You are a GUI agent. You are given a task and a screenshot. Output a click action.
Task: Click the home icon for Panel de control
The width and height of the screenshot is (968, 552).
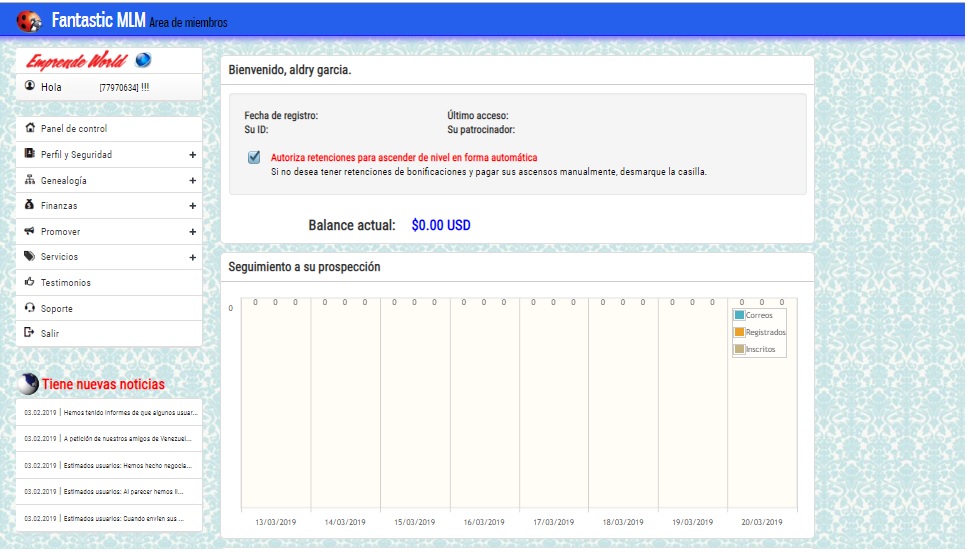(30, 129)
